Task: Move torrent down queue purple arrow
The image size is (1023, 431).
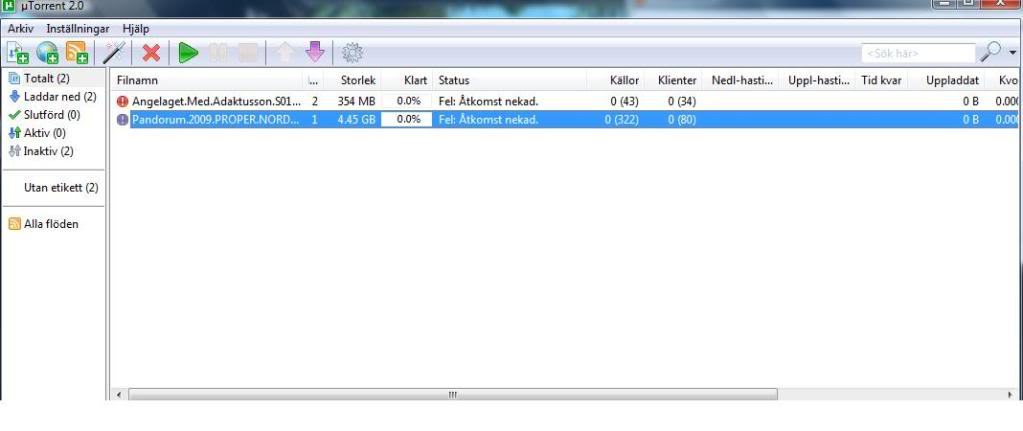Action: coord(315,53)
